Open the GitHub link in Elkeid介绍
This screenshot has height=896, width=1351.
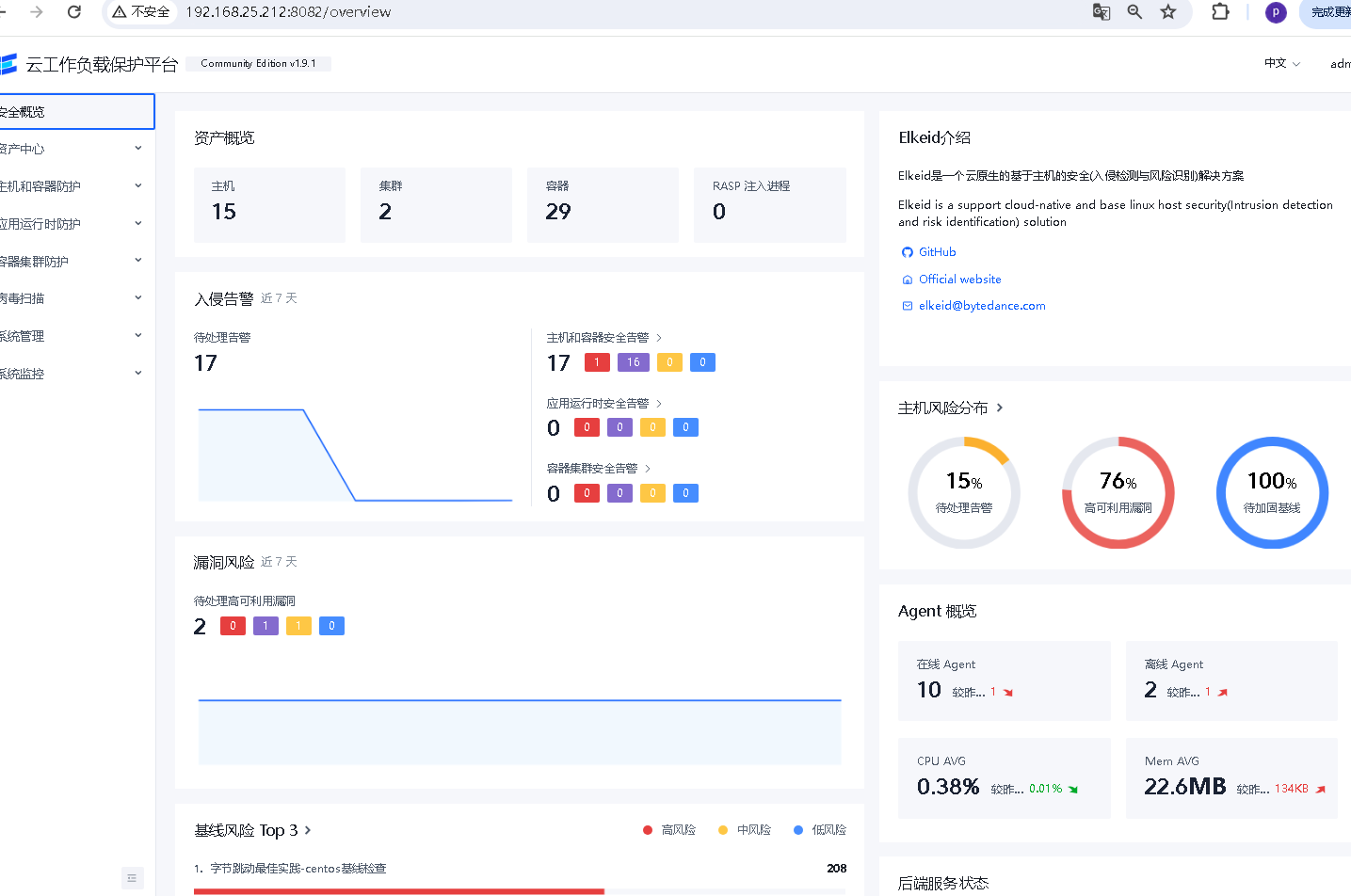(937, 252)
